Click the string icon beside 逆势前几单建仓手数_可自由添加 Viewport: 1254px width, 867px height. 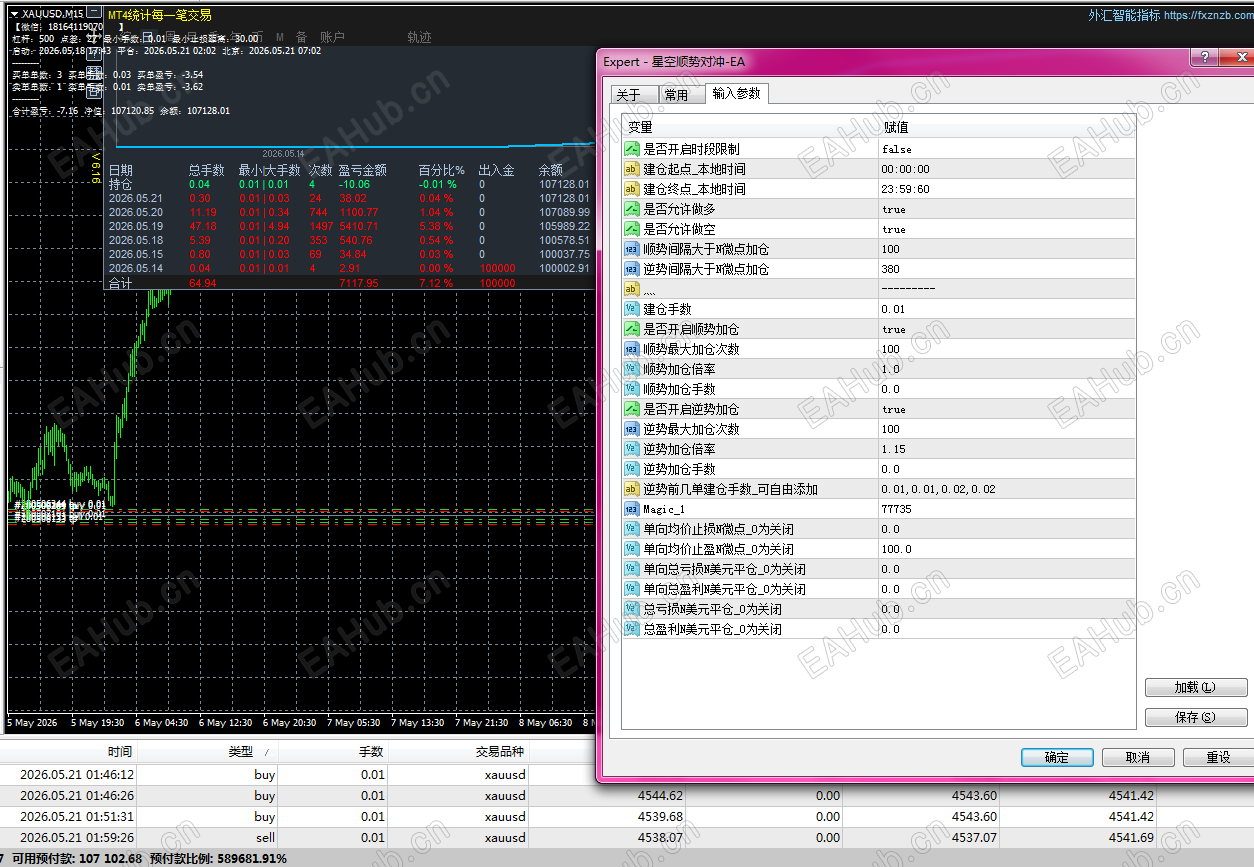coord(631,489)
